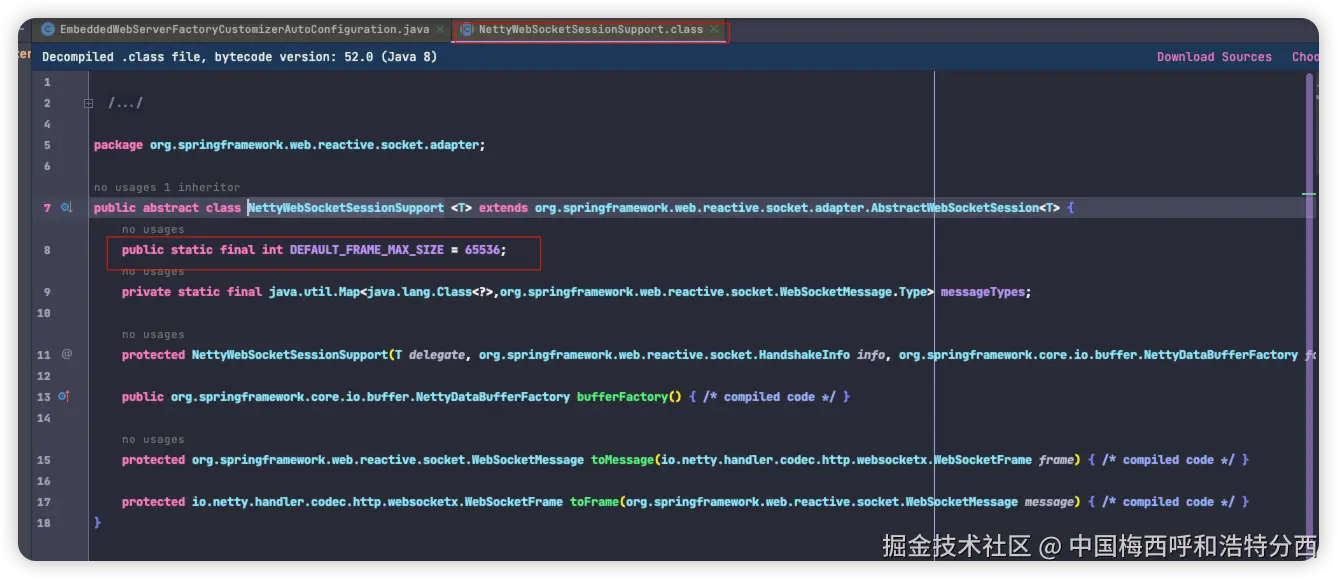
Task: Click the delegate parameter on line 11
Action: [437, 355]
